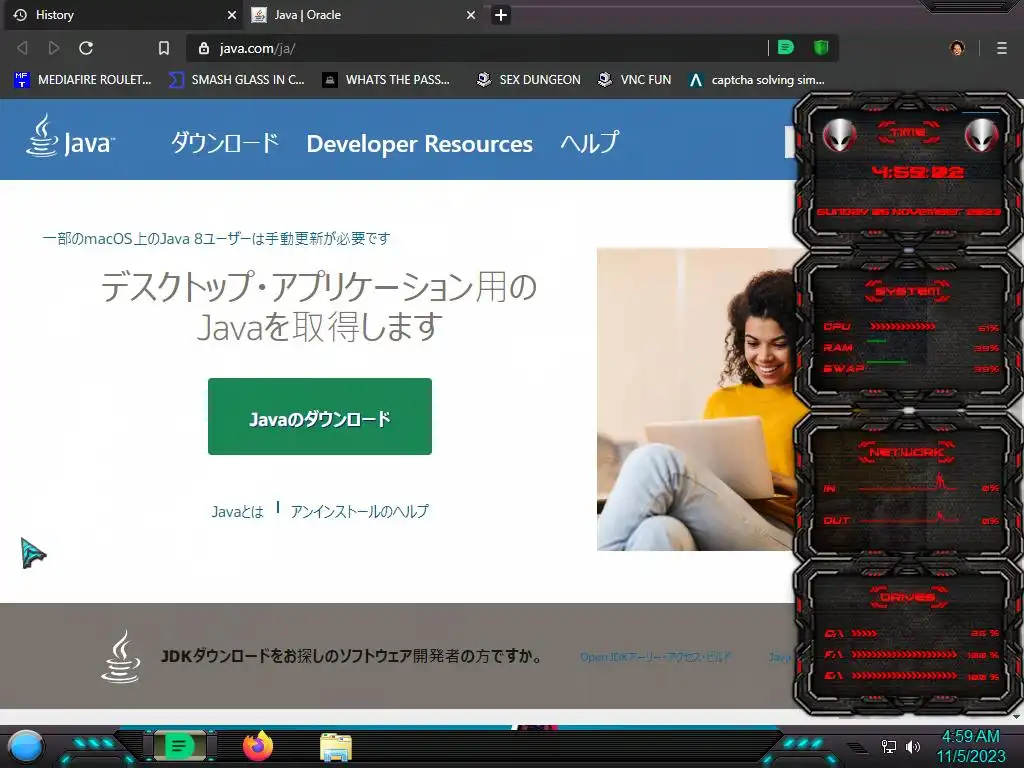Focus the java.com/ja/ address bar
This screenshot has height=768, width=1024.
click(x=483, y=48)
